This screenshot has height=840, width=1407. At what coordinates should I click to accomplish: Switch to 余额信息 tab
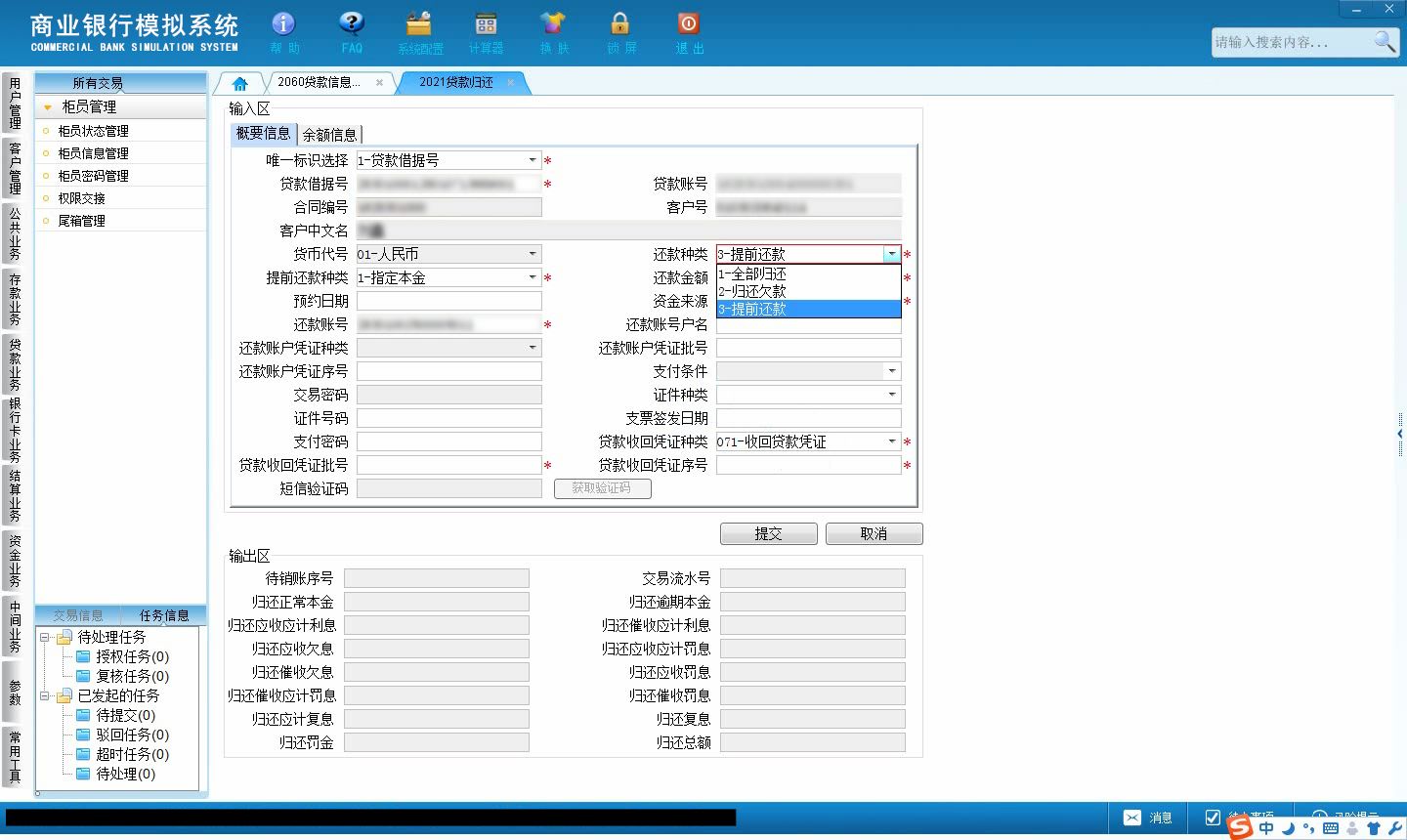(329, 135)
